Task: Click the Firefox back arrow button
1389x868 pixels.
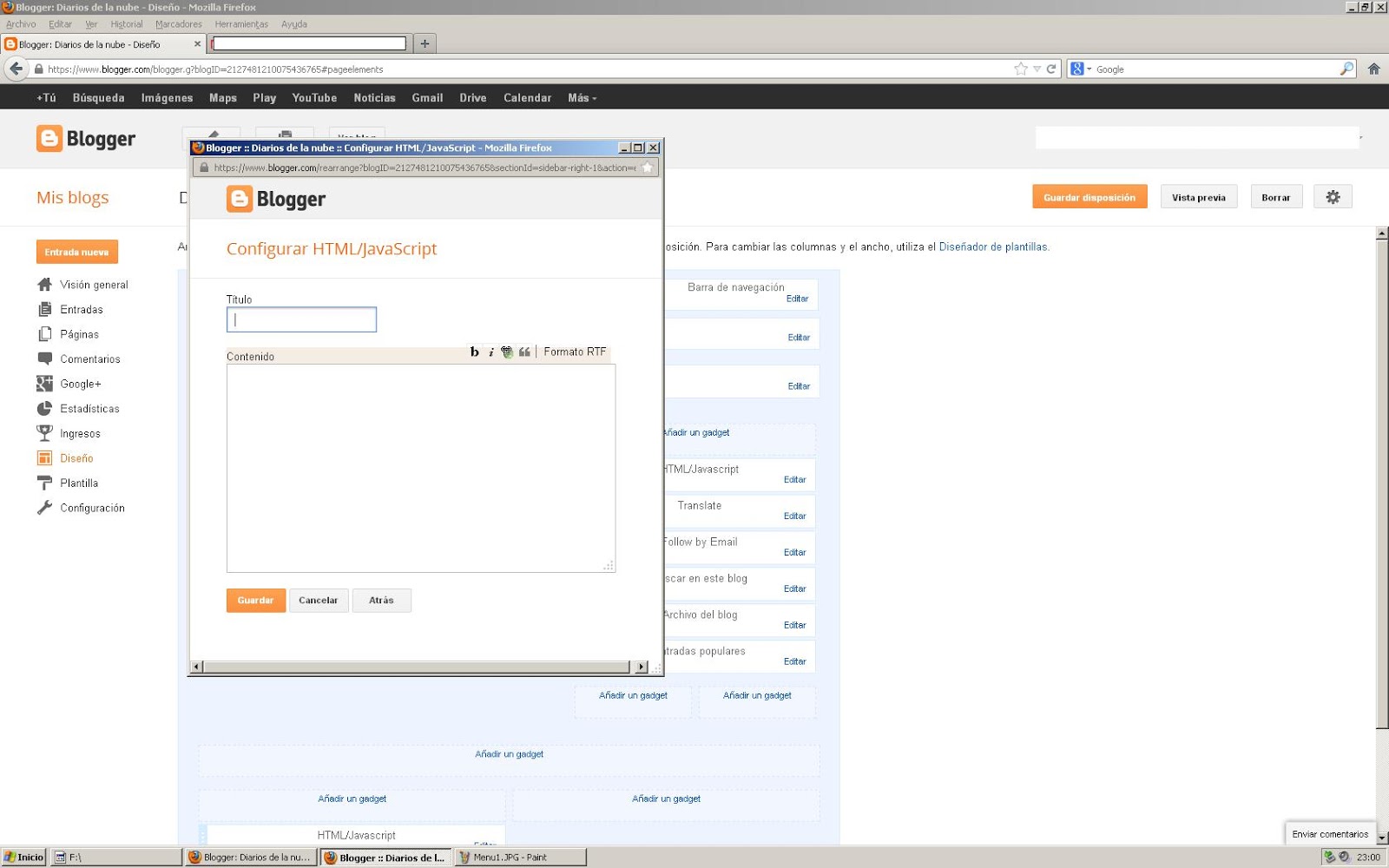Action: [16, 69]
